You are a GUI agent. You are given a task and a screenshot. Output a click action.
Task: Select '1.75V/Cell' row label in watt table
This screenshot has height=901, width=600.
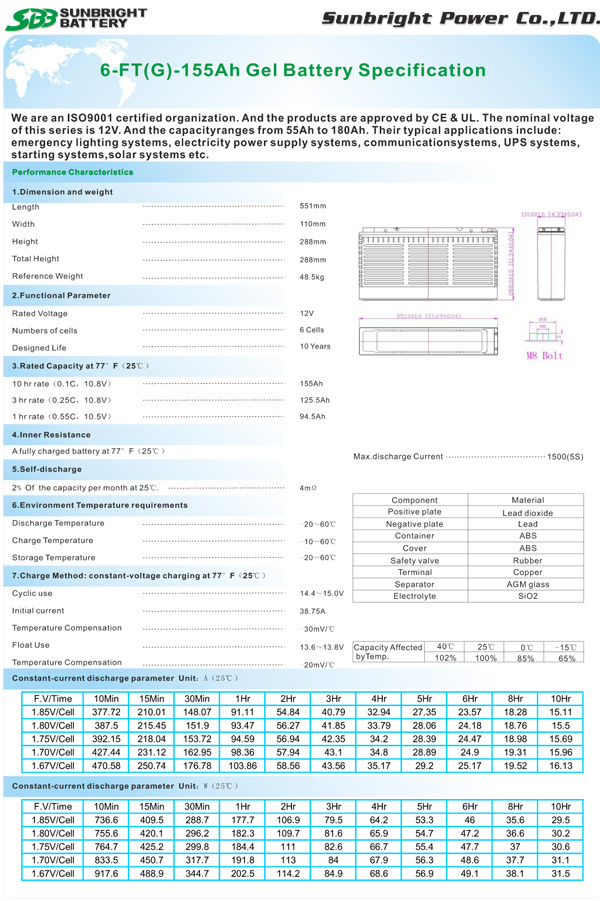(x=53, y=847)
